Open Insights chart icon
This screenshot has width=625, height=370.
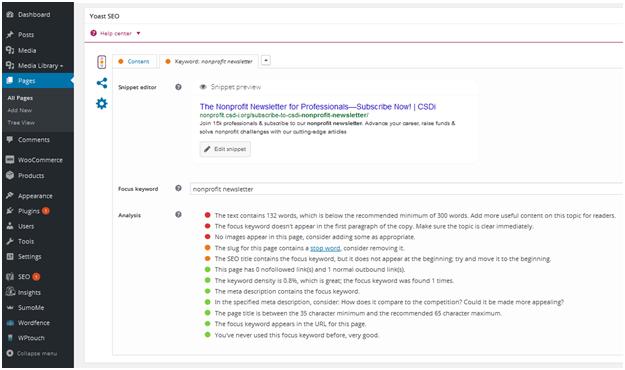point(10,292)
